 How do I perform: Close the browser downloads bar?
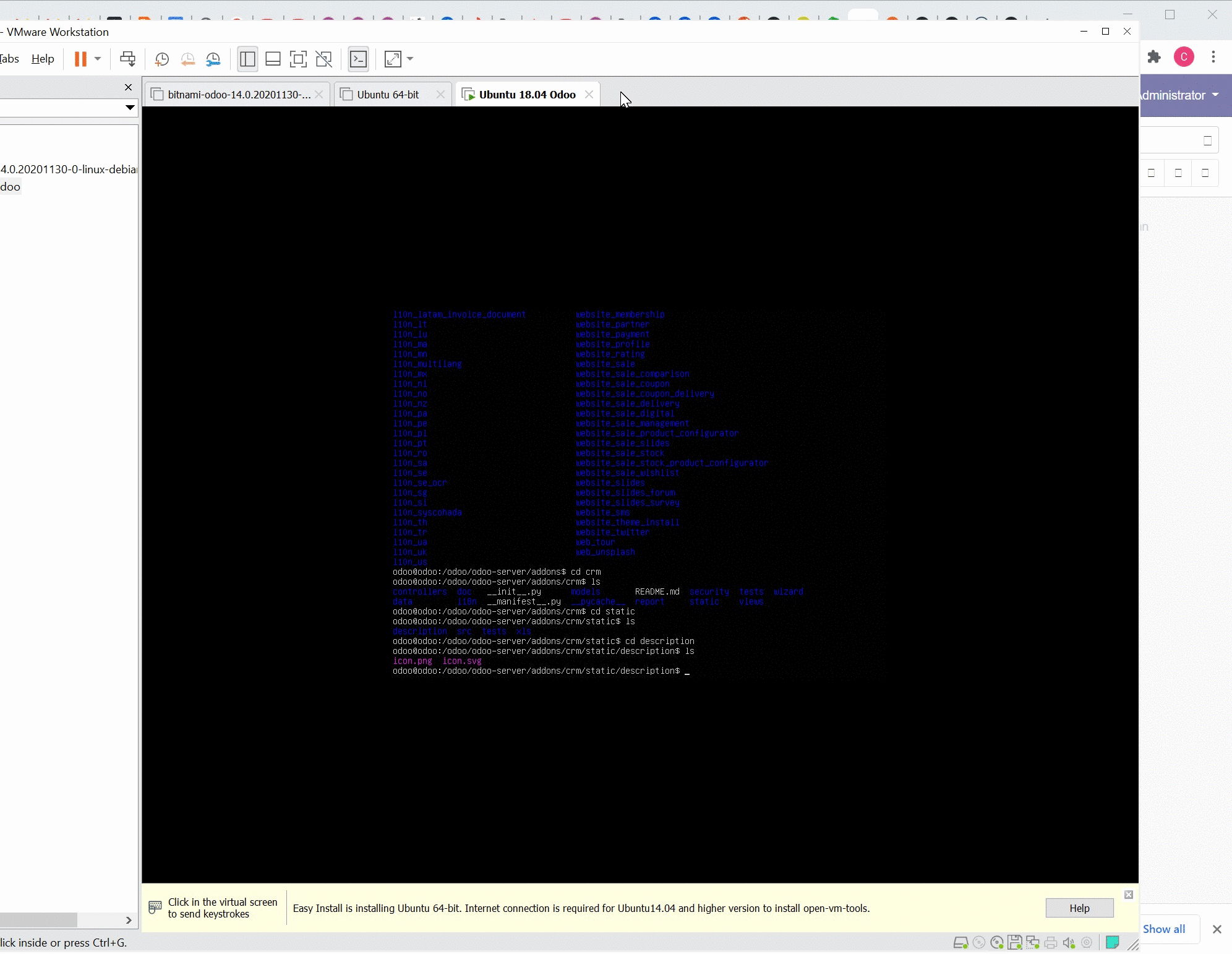point(1217,929)
